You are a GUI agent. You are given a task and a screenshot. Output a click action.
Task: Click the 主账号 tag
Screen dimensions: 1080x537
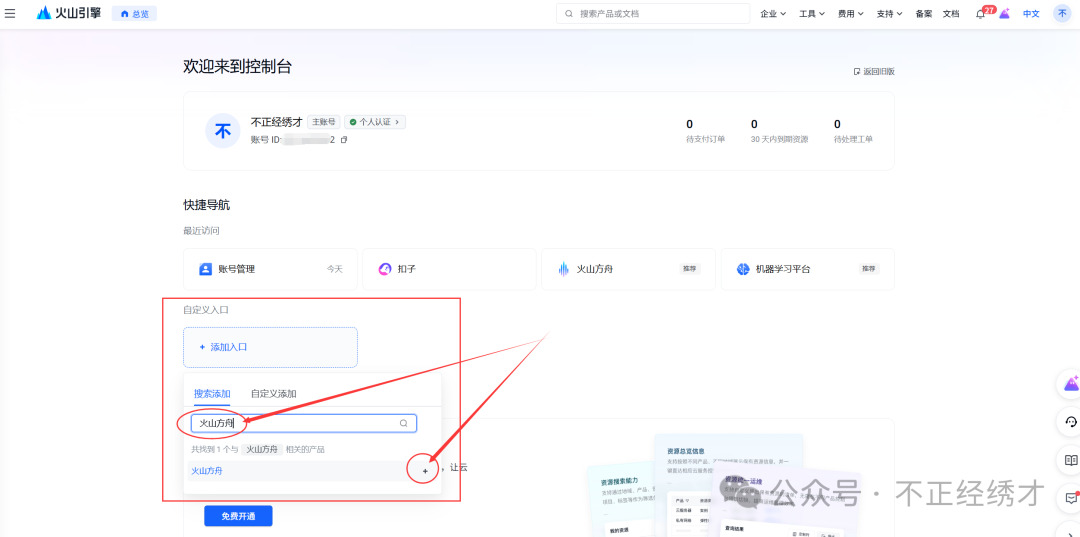pos(324,122)
